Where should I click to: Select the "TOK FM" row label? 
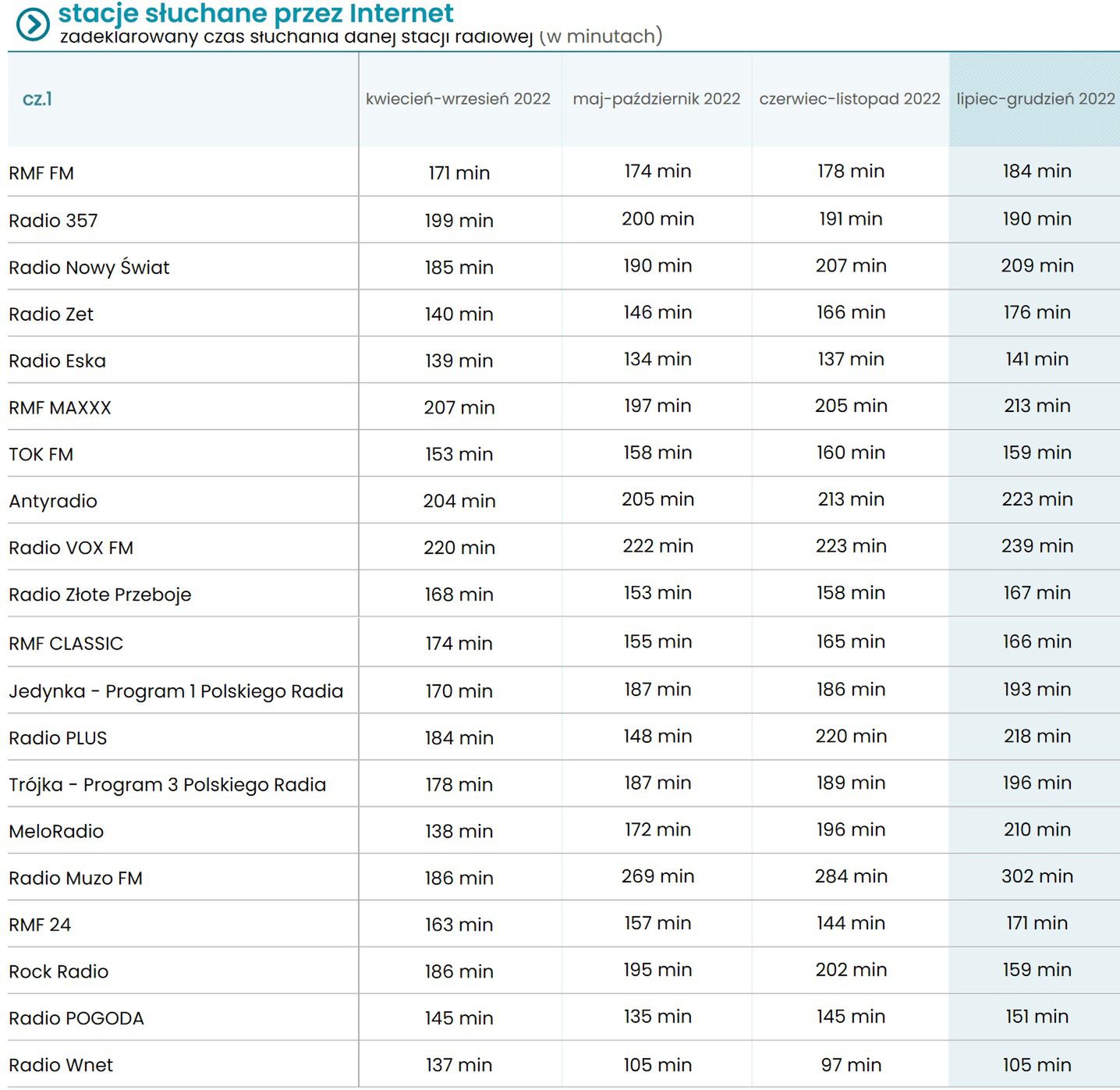(x=41, y=455)
